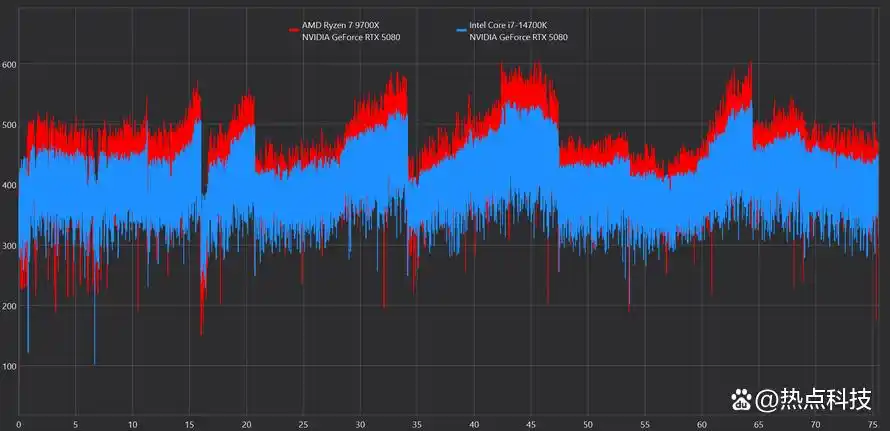Click the blue Intel legend color swatch

[x=461, y=30]
